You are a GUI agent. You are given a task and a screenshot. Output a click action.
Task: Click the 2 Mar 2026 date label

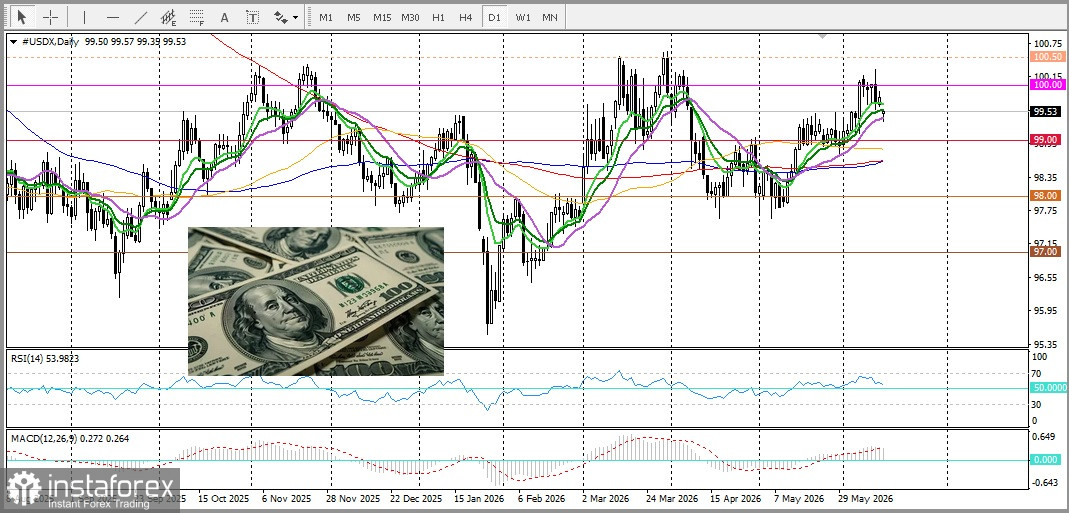(605, 497)
